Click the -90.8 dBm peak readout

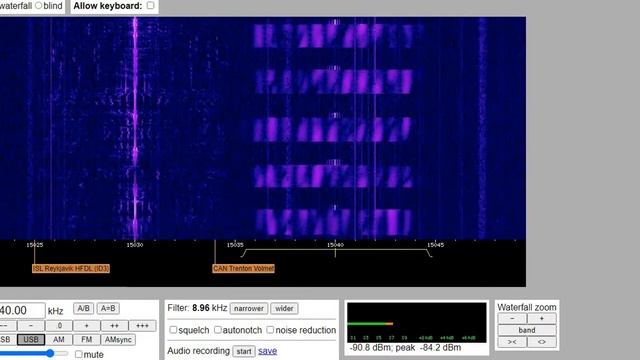tap(405, 348)
